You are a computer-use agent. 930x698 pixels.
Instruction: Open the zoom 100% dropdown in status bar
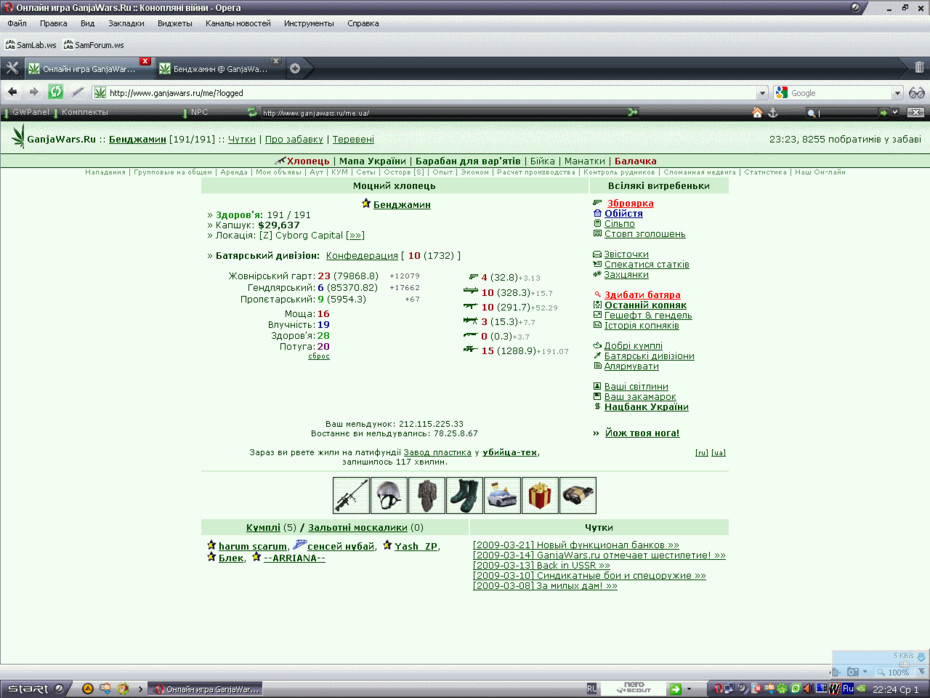coord(921,672)
